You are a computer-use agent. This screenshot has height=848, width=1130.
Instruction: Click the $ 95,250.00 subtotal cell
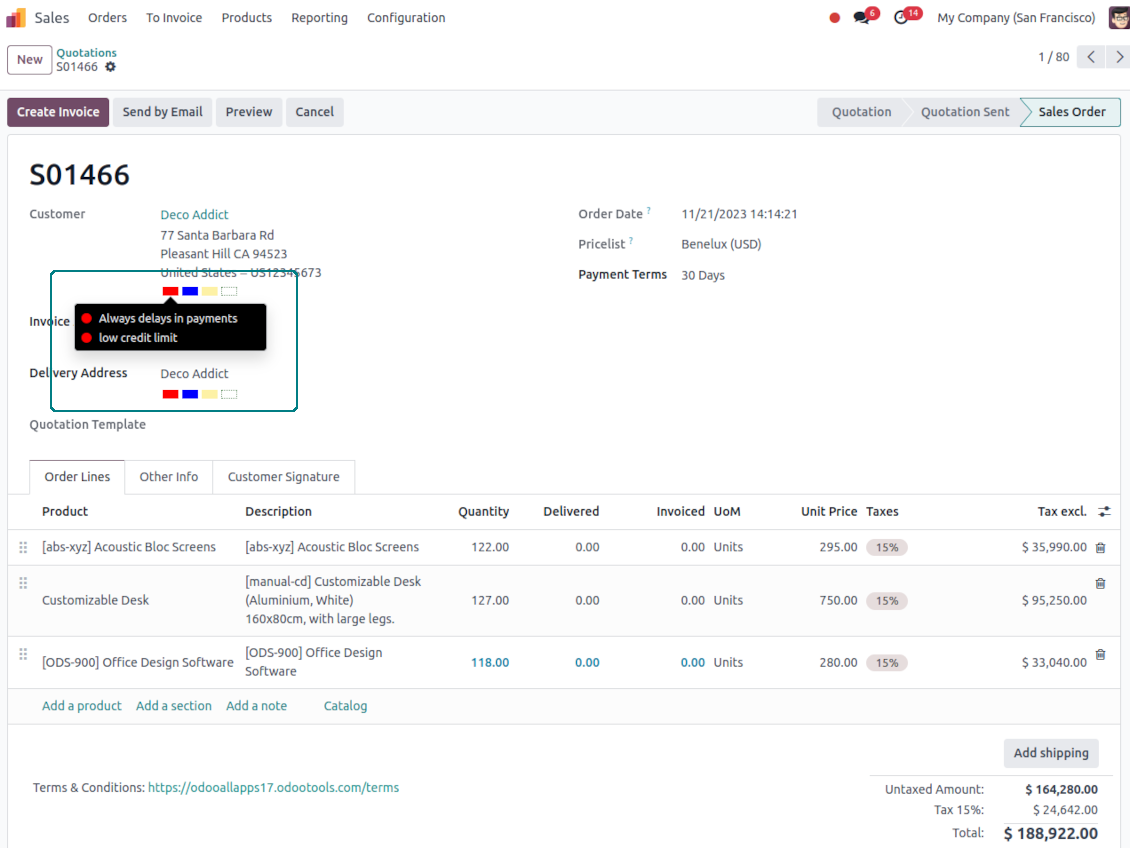tap(1054, 601)
